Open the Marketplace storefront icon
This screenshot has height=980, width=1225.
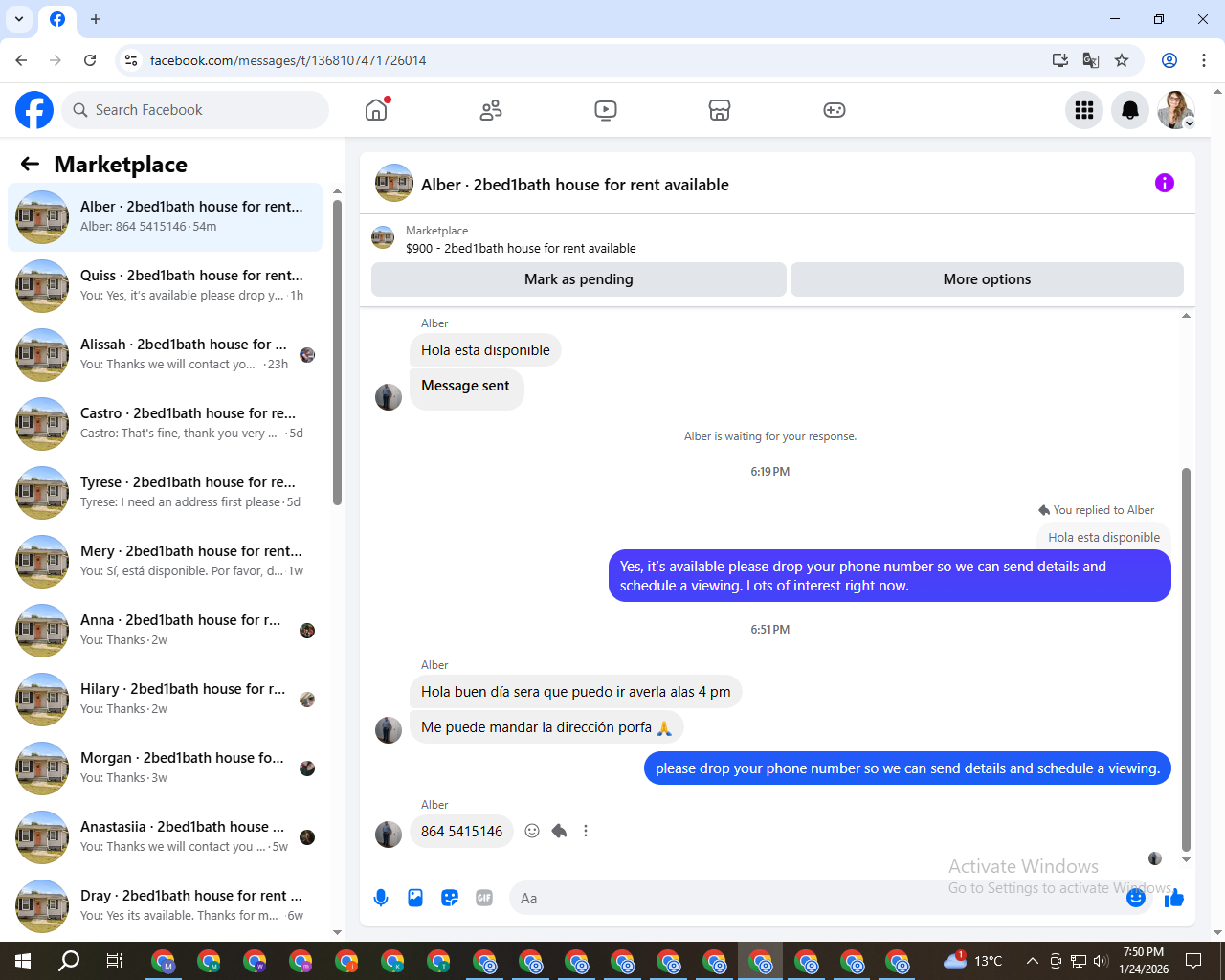pos(720,110)
